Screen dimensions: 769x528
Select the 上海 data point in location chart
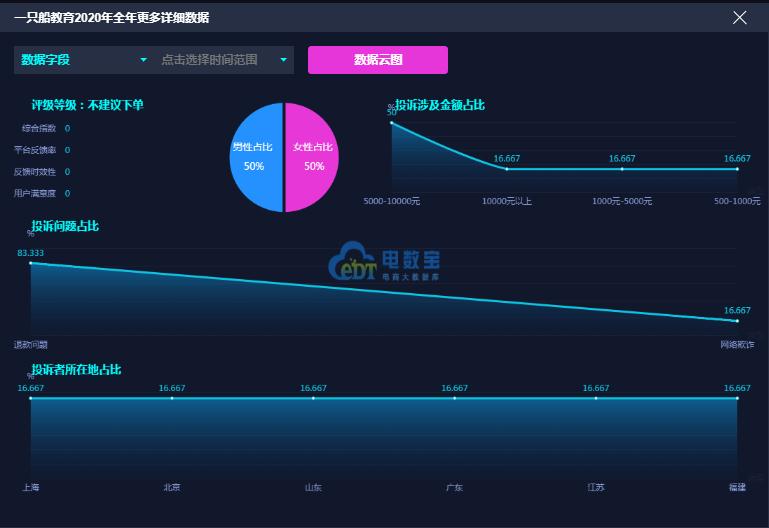pyautogui.click(x=31, y=398)
